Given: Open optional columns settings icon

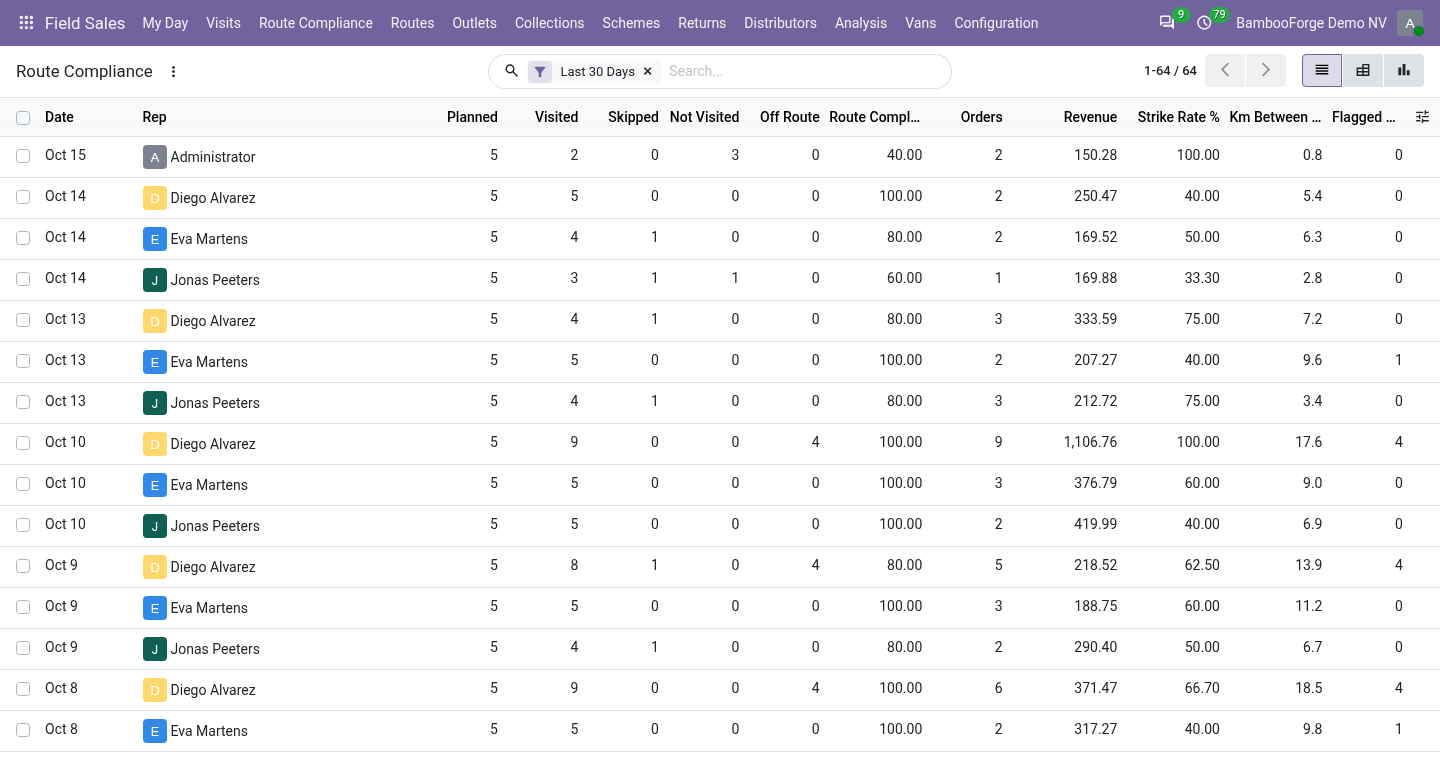Looking at the screenshot, I should tap(1422, 117).
